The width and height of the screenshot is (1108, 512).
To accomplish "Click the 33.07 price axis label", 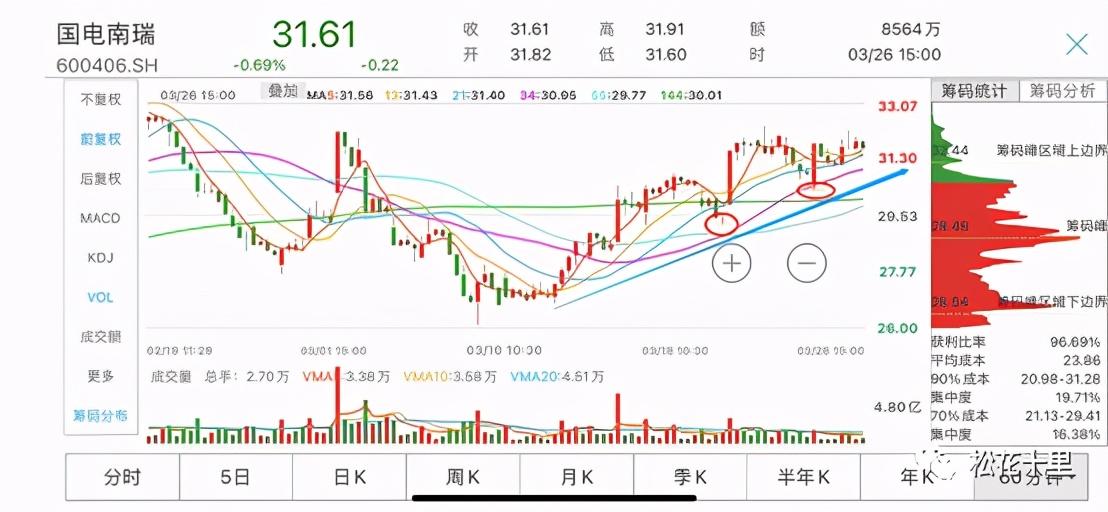I will point(897,107).
